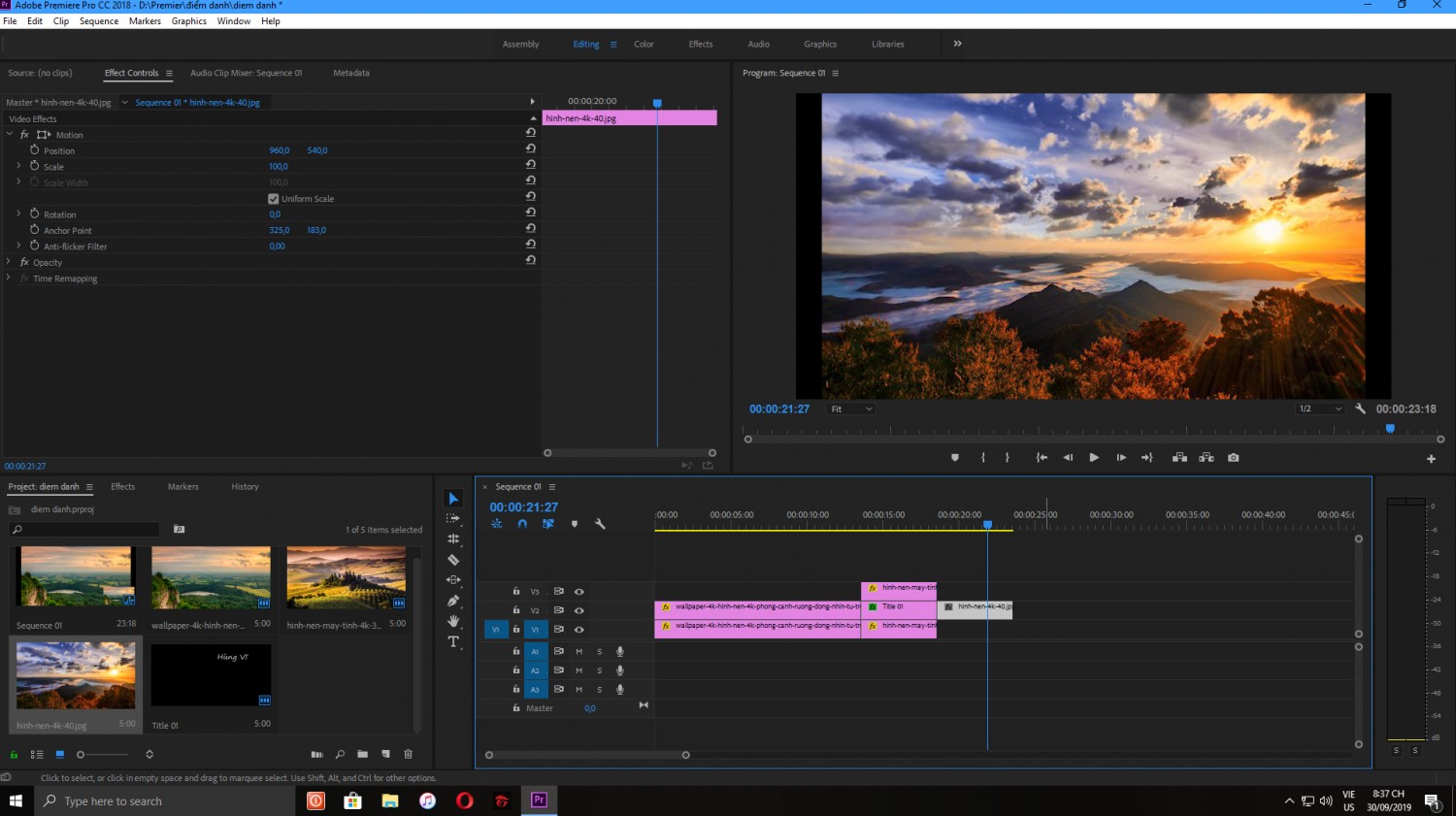
Task: Click the Play button in Program monitor
Action: pyautogui.click(x=1094, y=458)
